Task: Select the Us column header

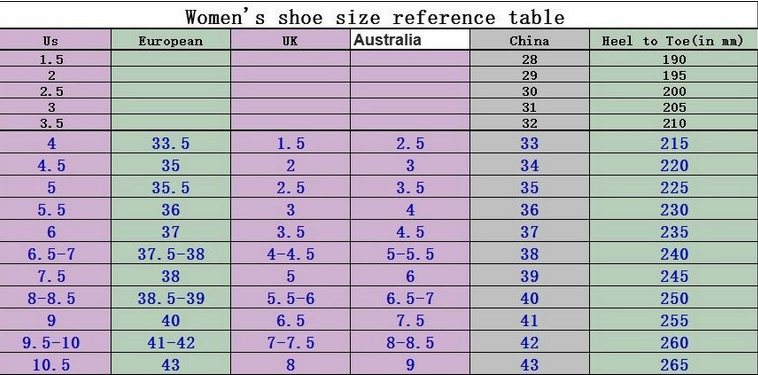Action: (x=51, y=41)
